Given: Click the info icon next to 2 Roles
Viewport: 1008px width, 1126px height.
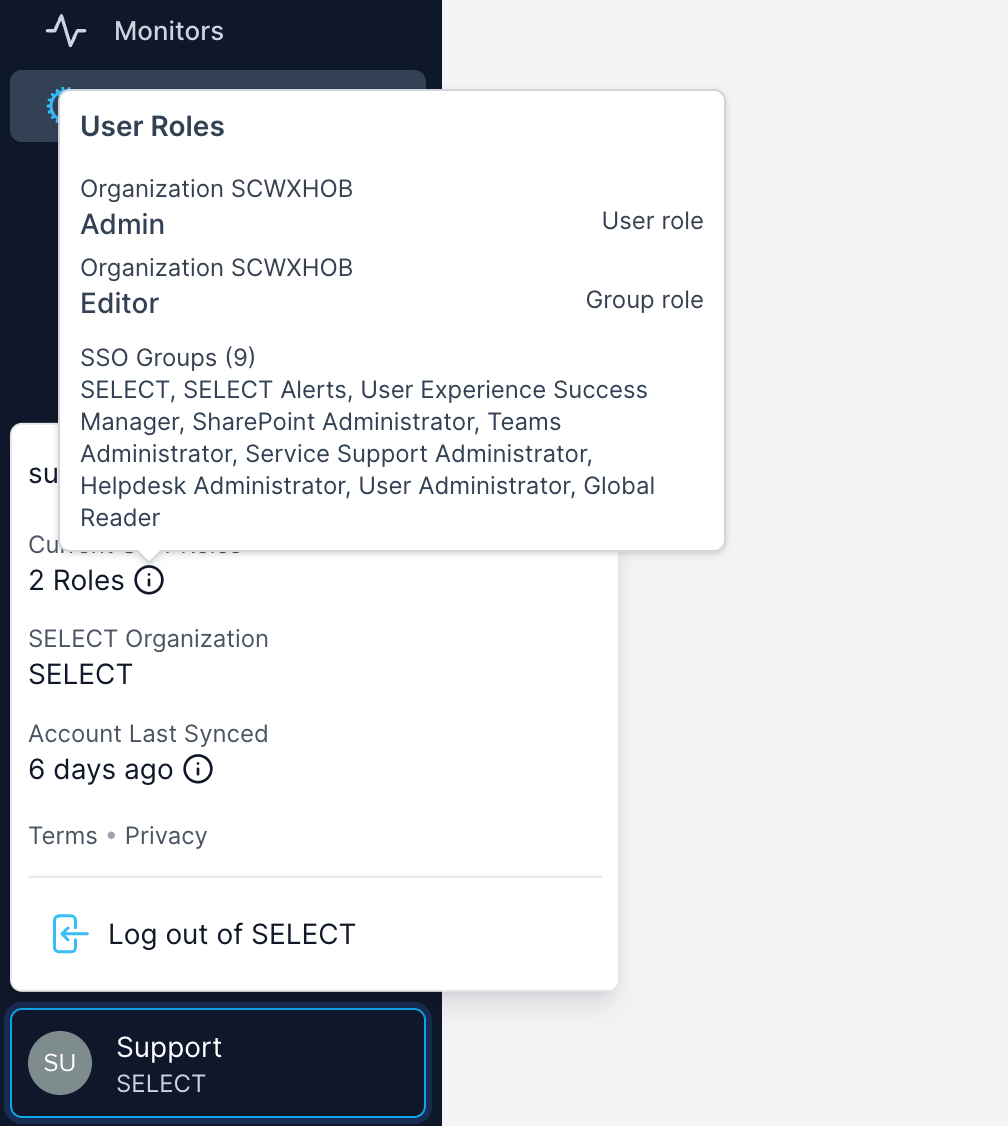Looking at the screenshot, I should 149,580.
